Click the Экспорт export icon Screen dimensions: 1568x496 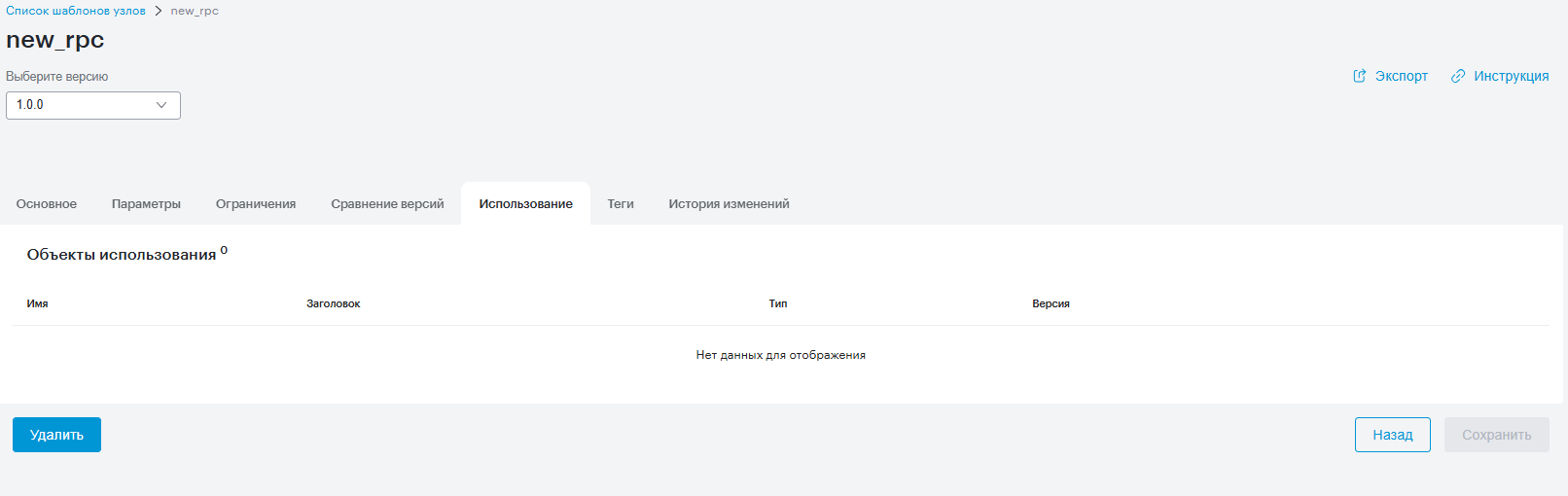click(x=1360, y=76)
